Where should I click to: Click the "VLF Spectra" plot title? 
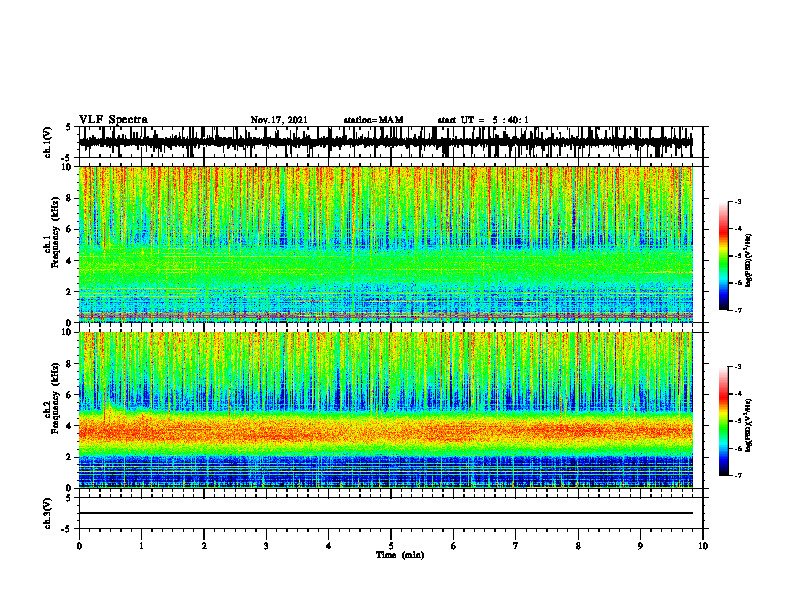click(113, 120)
